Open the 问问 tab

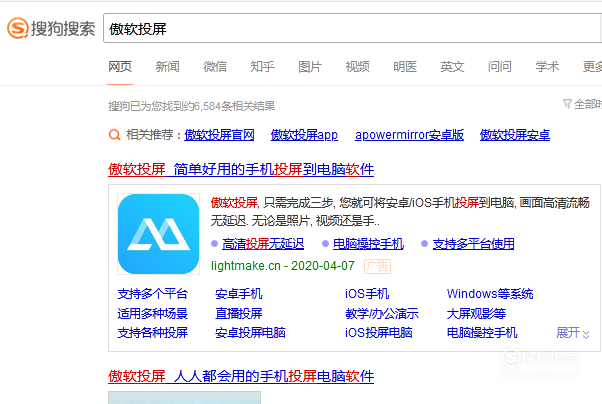(499, 67)
